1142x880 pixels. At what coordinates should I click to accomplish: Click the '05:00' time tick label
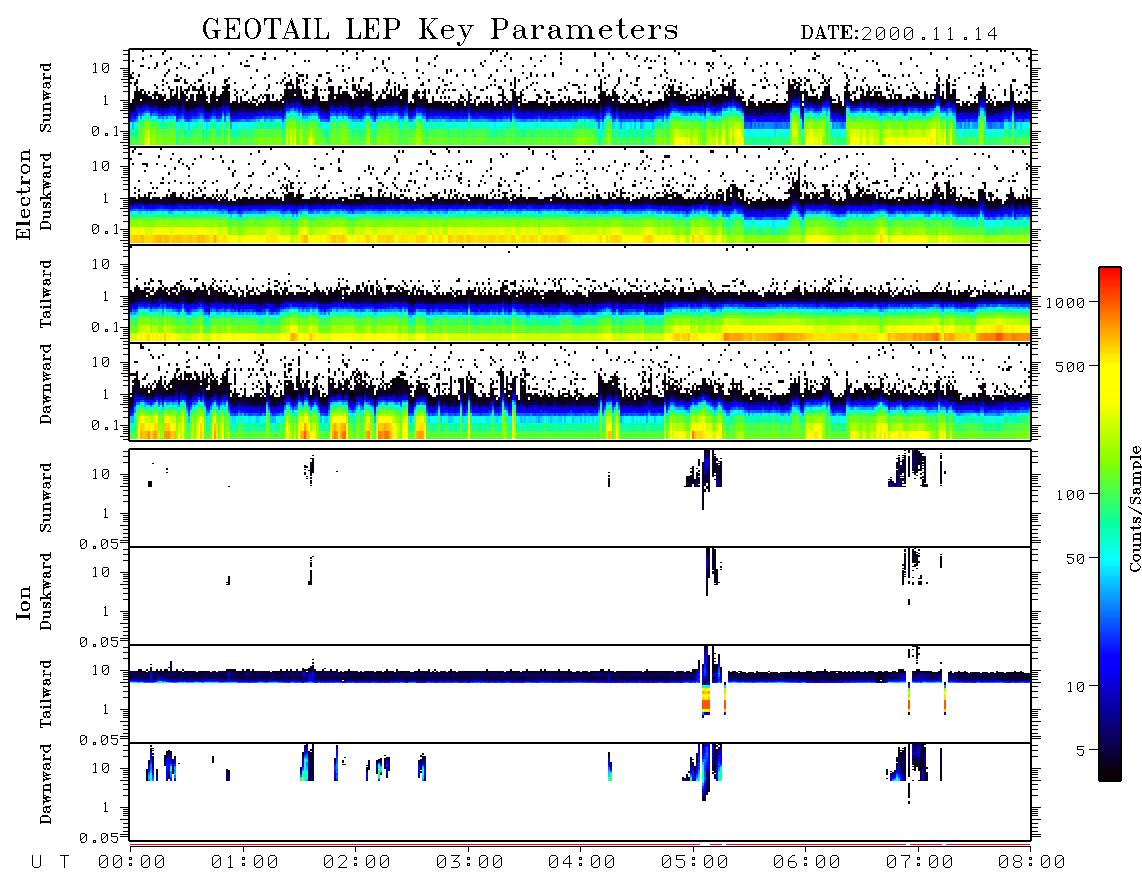coord(695,863)
